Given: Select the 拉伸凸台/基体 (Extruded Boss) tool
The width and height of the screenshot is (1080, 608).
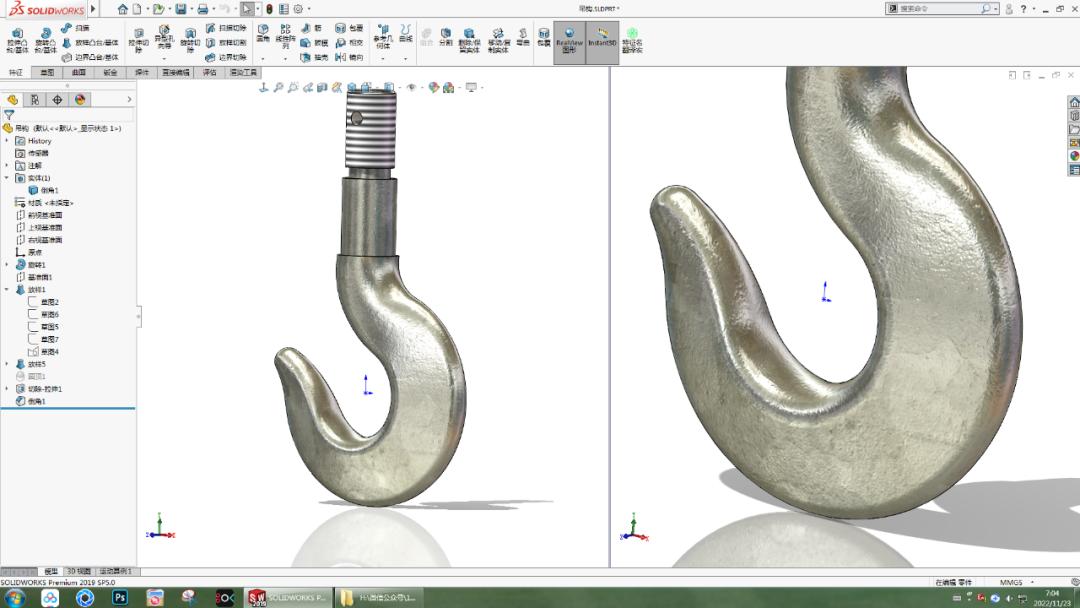Looking at the screenshot, I should (18, 37).
